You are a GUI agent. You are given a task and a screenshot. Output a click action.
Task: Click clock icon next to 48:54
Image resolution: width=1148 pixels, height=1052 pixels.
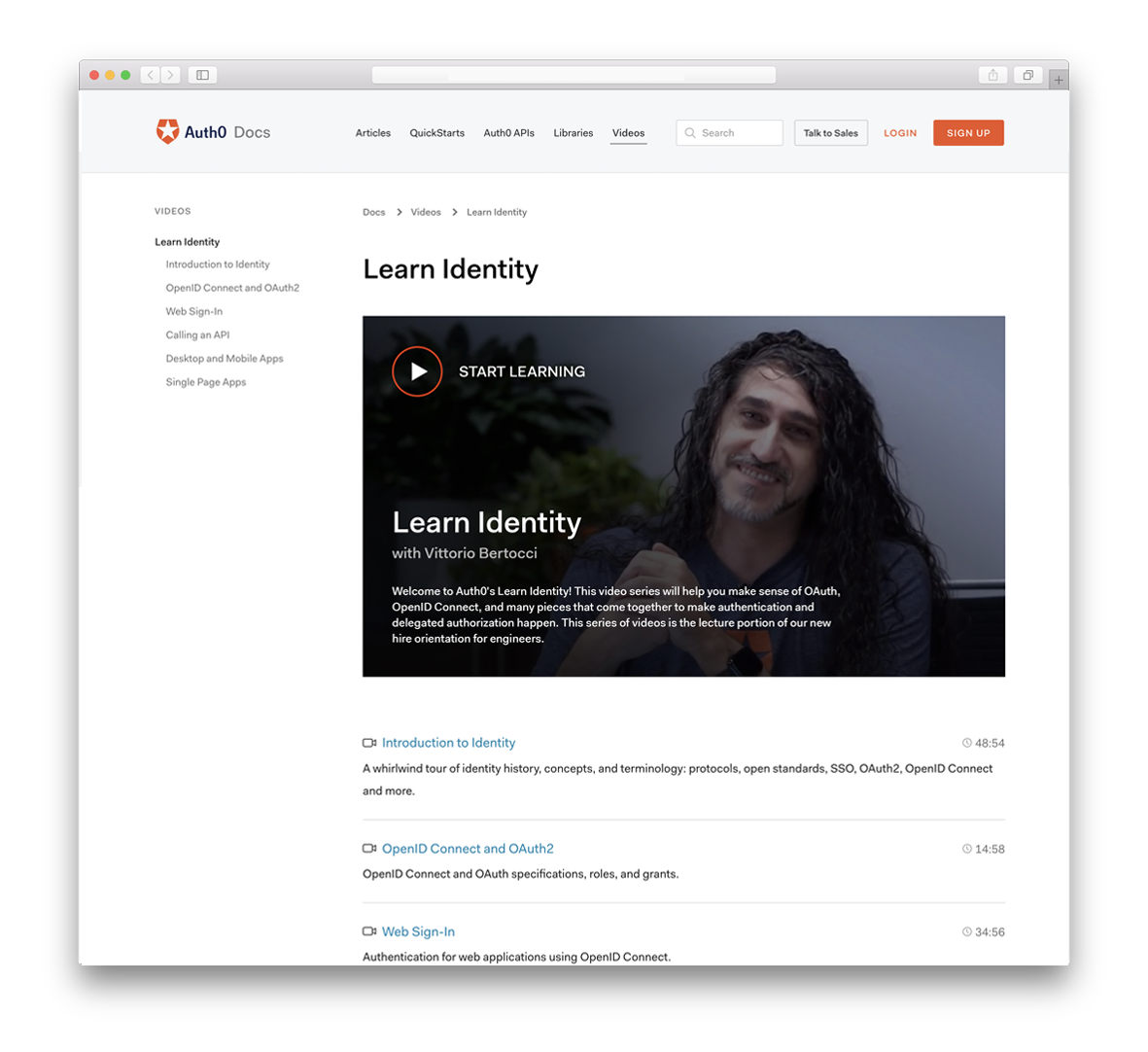coord(966,743)
